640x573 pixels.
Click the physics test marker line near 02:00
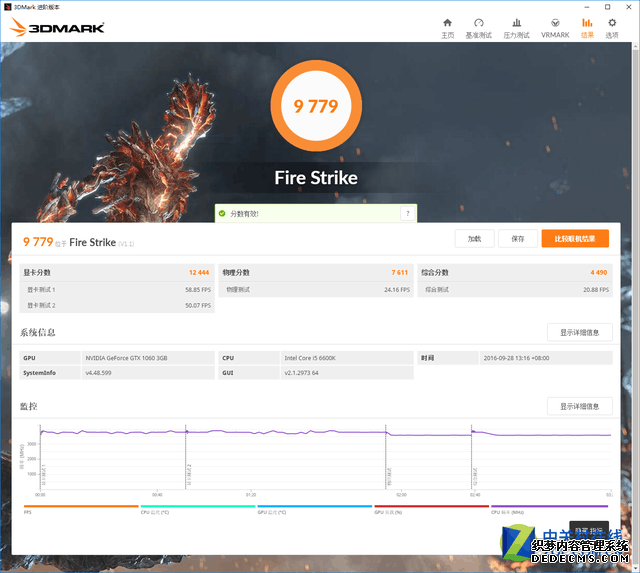coord(386,457)
